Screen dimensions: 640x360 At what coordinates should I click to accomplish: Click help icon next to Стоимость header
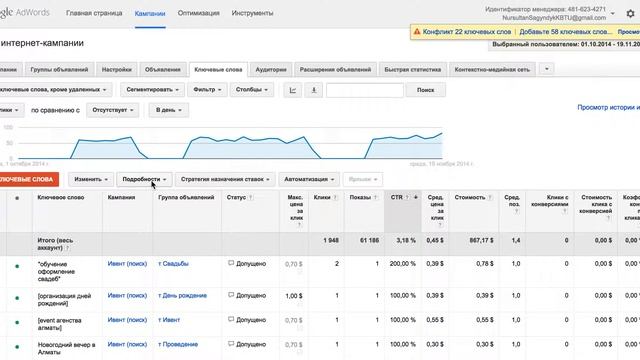(490, 198)
